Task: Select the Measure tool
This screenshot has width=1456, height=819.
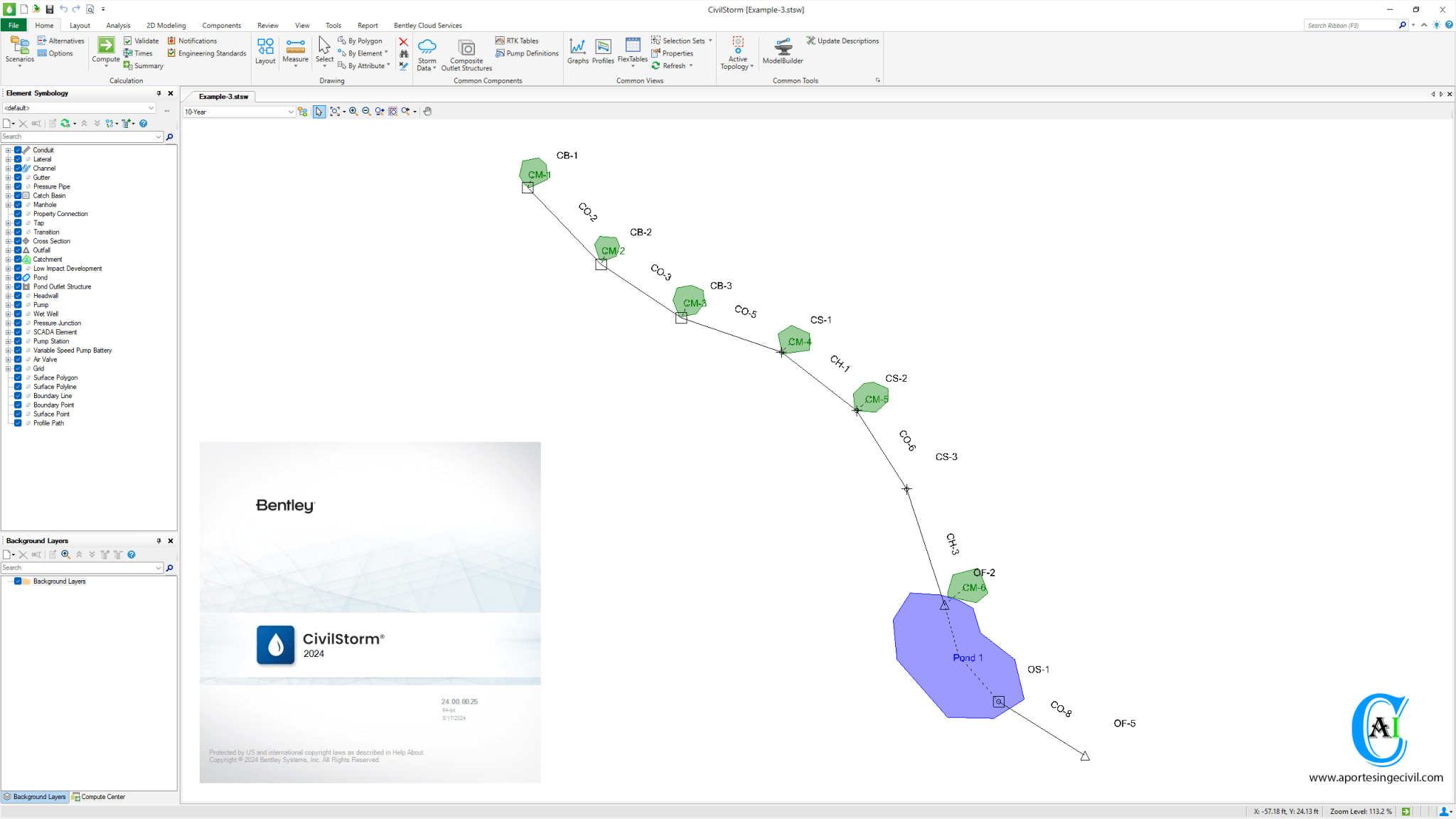Action: (295, 47)
